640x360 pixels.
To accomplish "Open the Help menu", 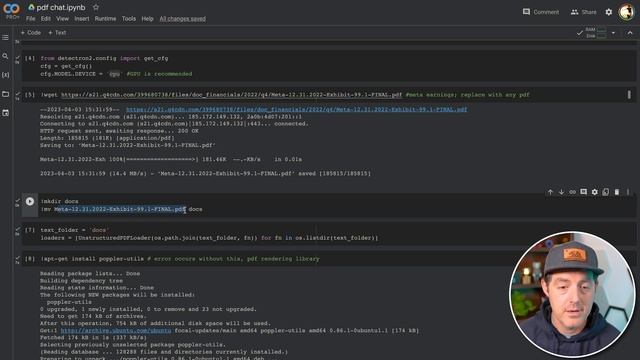I will pos(147,19).
